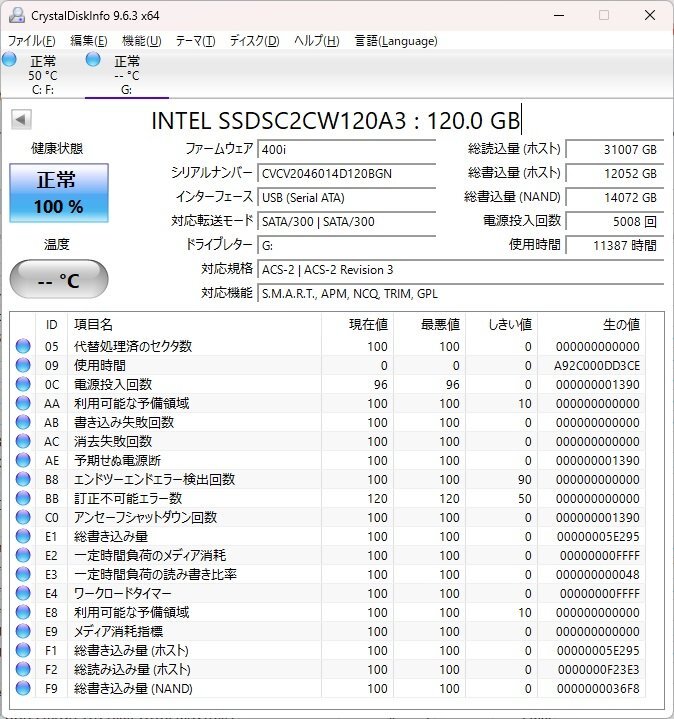674x719 pixels.
Task: Click blue status icon for row AE
Action: 23,460
